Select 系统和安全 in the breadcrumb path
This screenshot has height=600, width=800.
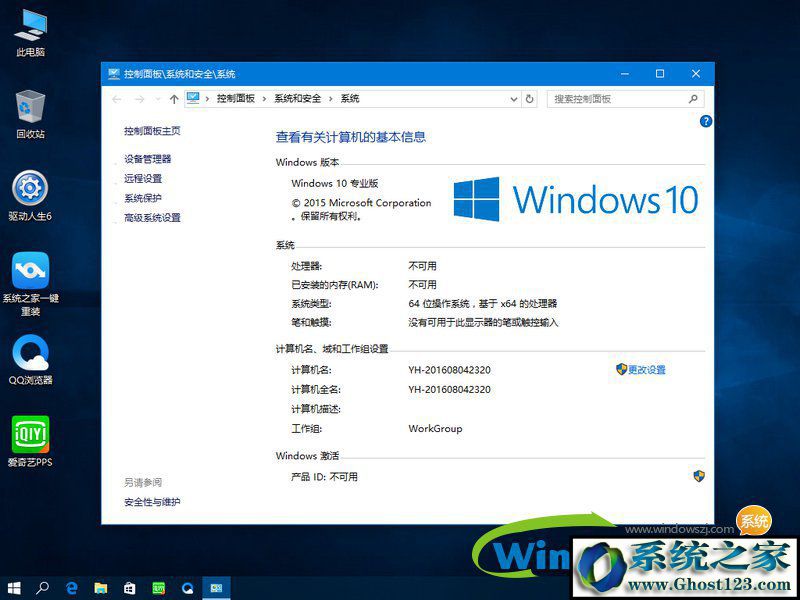(298, 99)
